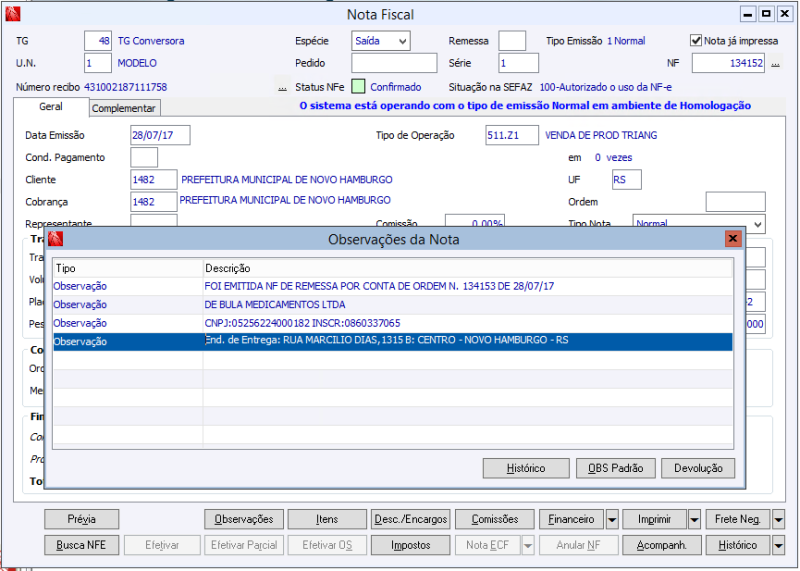Click the Tipo column header
The image size is (800, 571).
pyautogui.click(x=128, y=268)
